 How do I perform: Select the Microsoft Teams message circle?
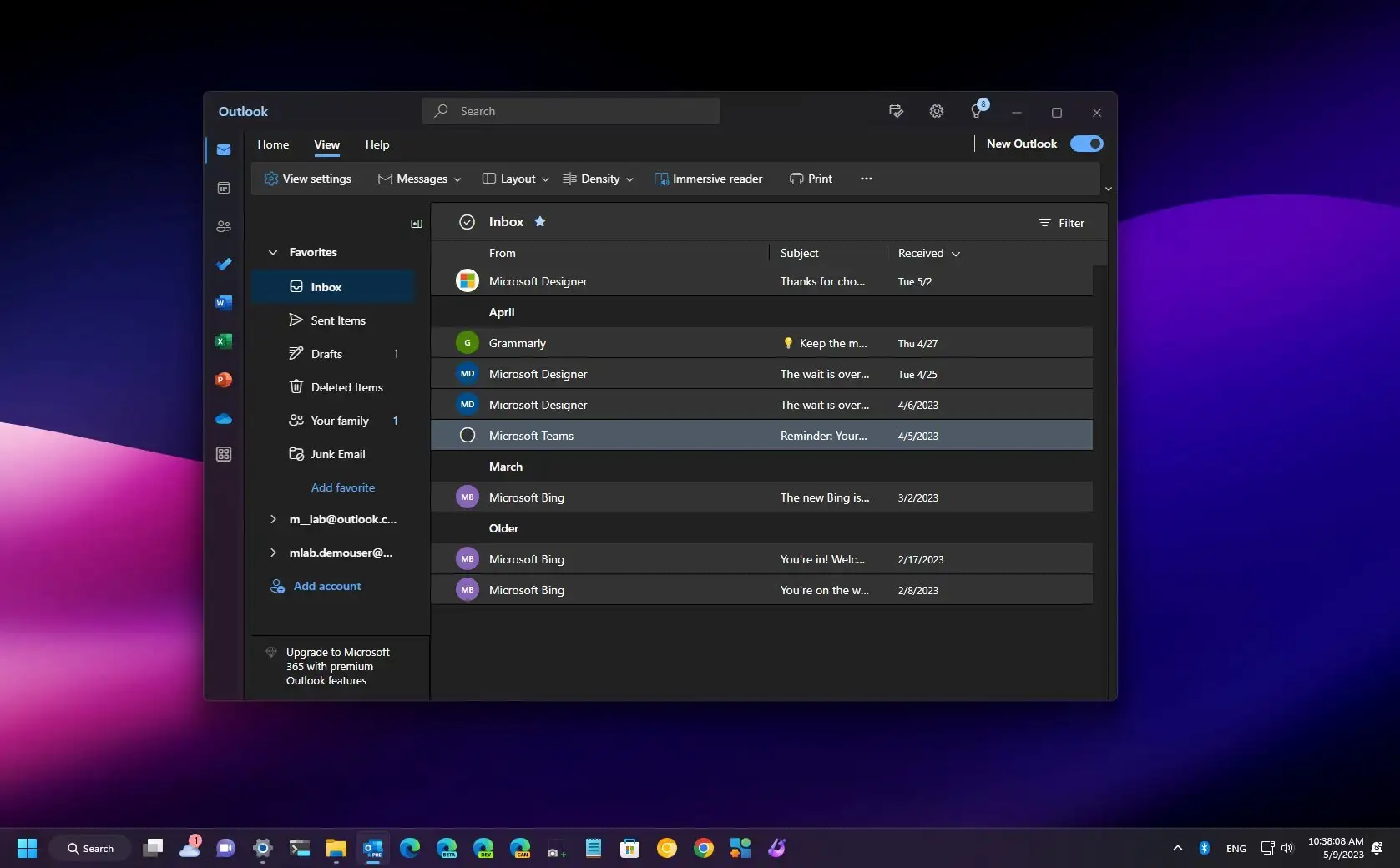467,435
